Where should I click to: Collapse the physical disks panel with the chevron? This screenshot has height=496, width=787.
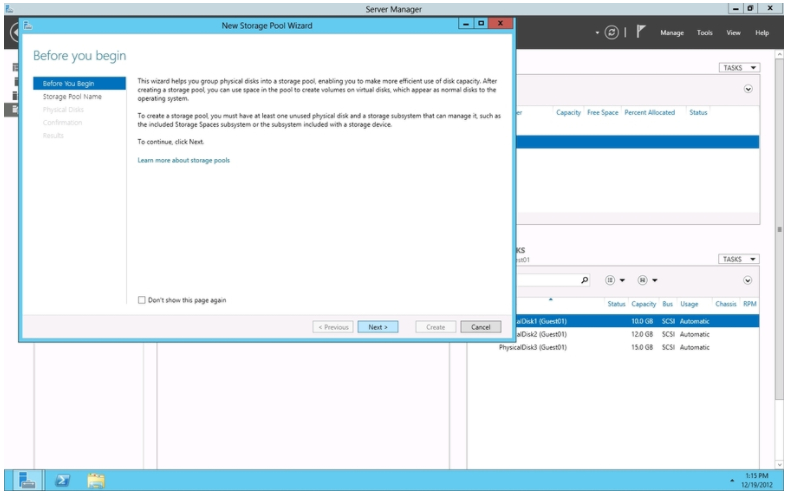[747, 280]
